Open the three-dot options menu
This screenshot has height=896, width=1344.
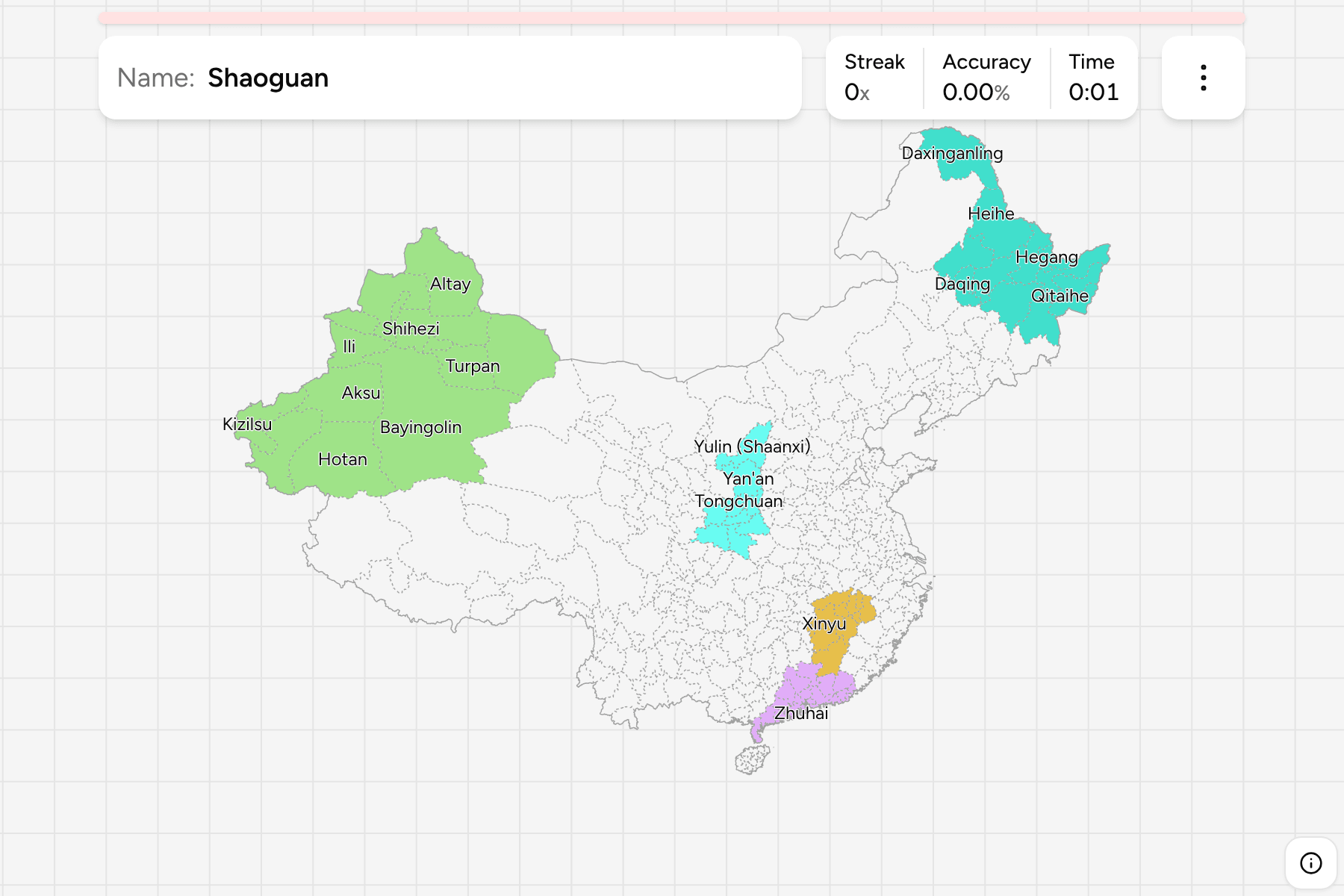pos(1203,78)
